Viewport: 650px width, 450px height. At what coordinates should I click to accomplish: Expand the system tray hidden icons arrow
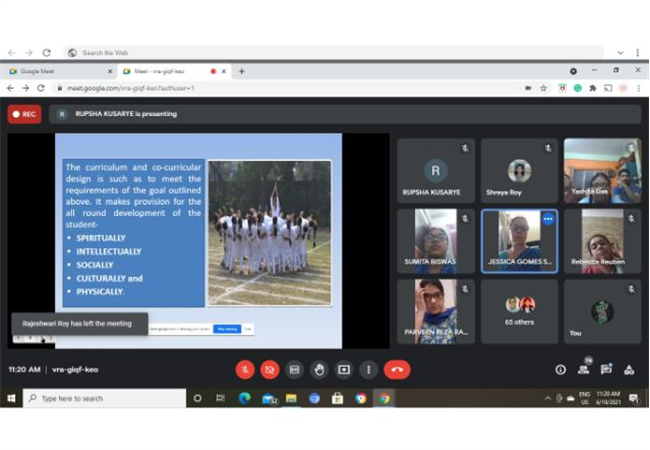(548, 398)
